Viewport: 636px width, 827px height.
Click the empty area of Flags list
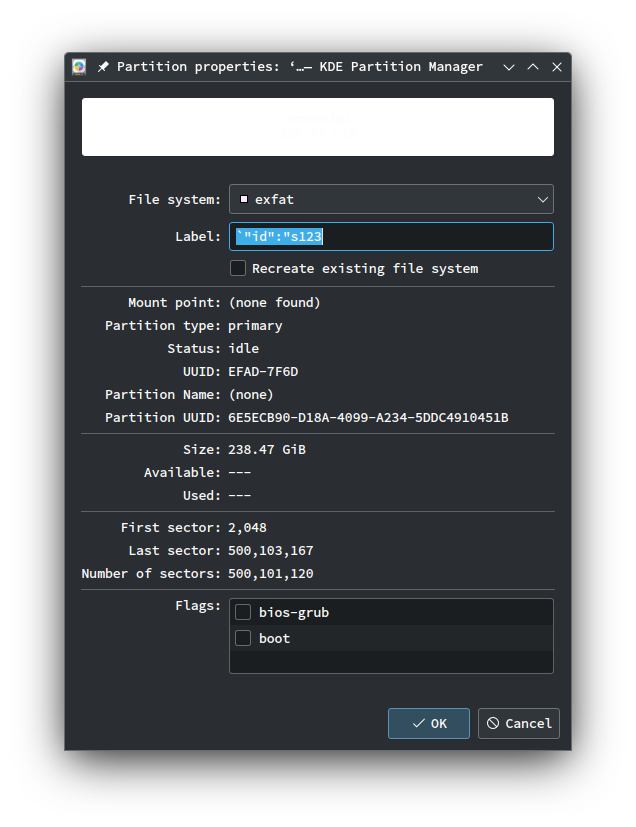tap(391, 662)
